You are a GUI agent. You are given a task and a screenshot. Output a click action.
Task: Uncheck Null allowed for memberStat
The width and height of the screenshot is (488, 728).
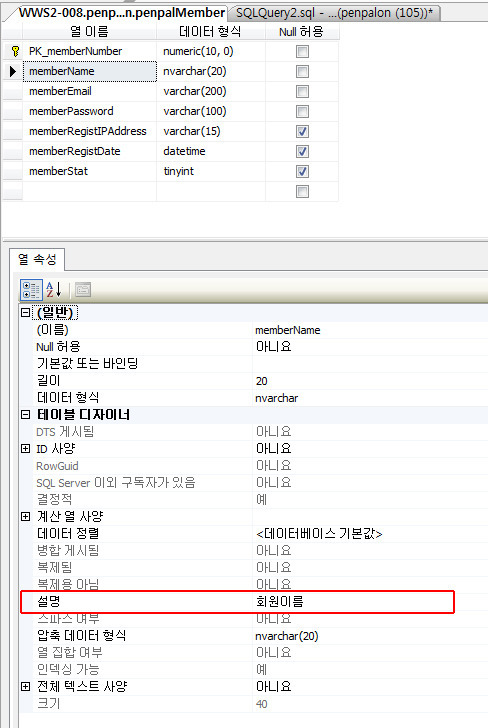pyautogui.click(x=302, y=171)
